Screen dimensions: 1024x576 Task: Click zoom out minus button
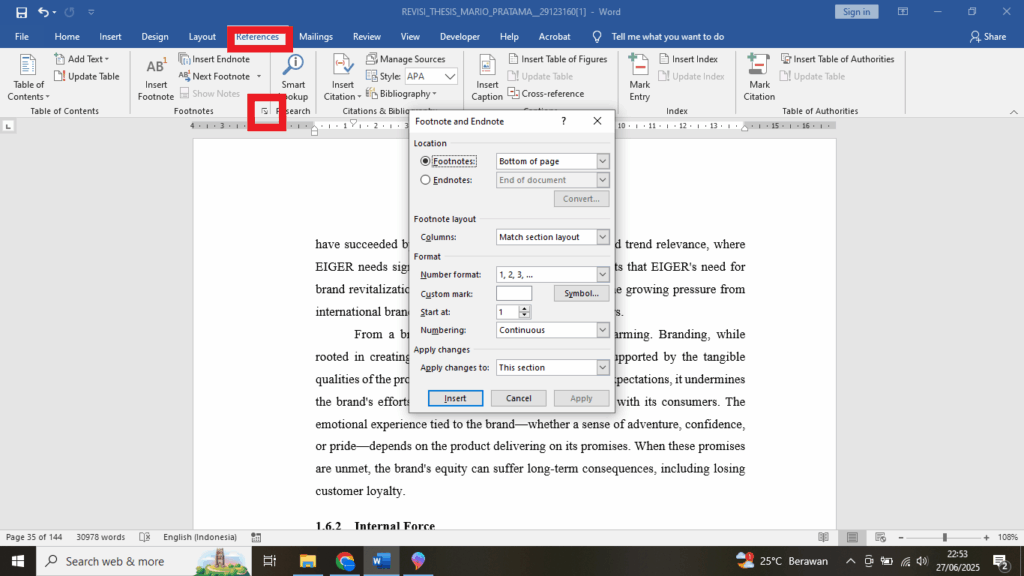coord(901,537)
